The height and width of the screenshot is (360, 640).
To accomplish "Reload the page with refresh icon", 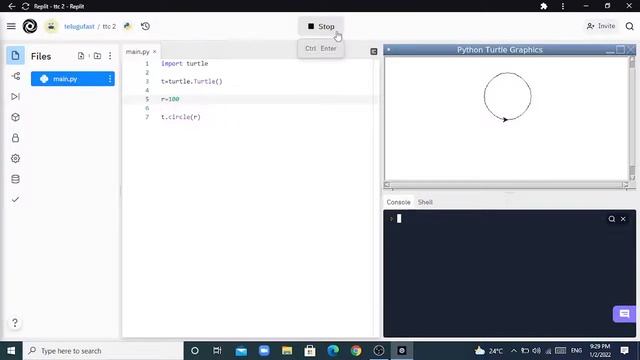I will (25, 6).
